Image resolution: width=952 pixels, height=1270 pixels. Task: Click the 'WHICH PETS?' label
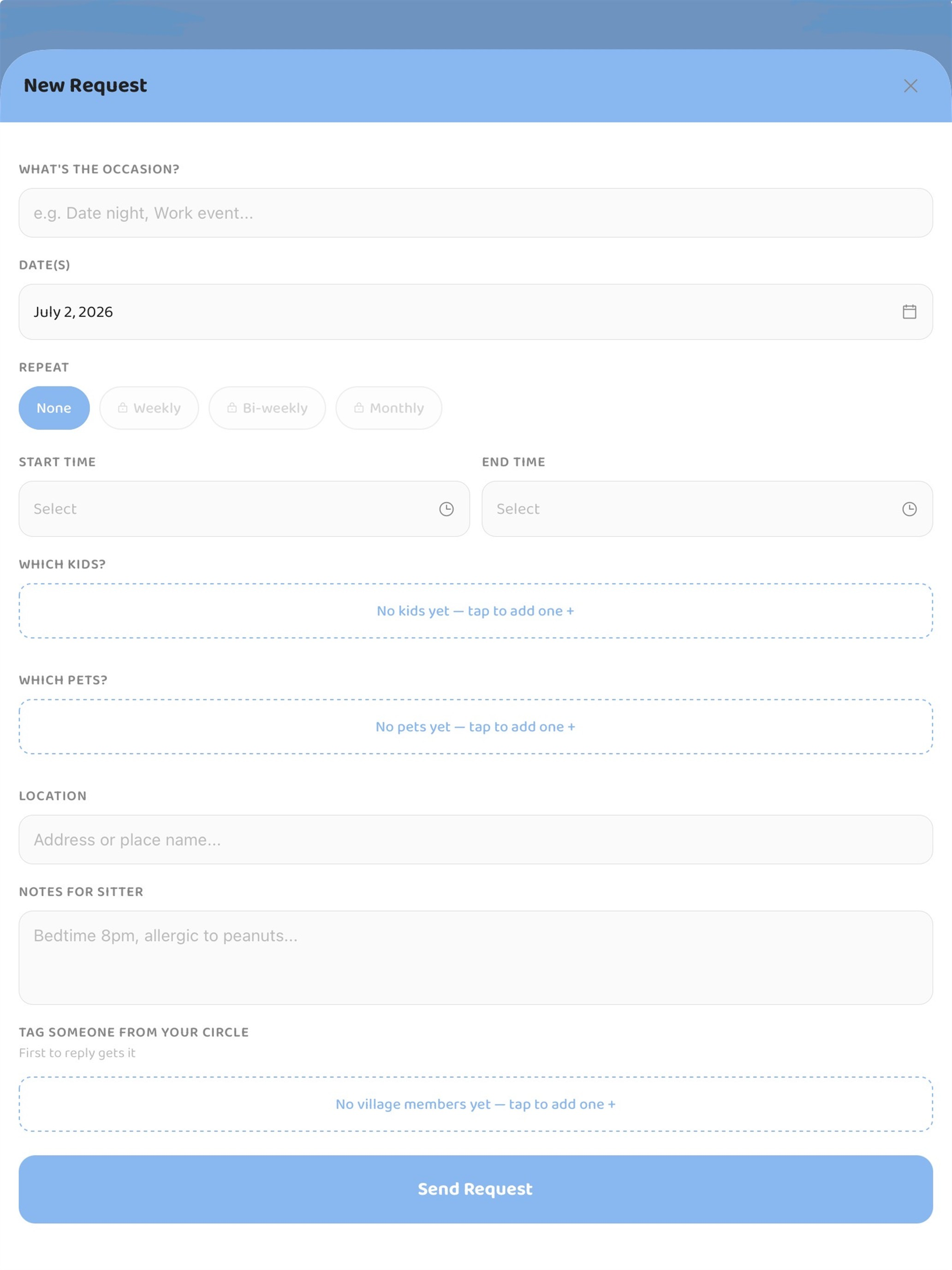[63, 680]
